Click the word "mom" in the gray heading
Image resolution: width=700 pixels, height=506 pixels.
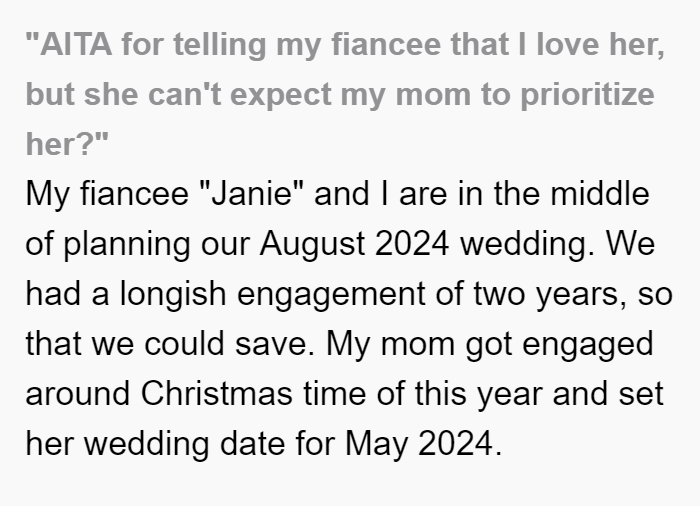[433, 95]
